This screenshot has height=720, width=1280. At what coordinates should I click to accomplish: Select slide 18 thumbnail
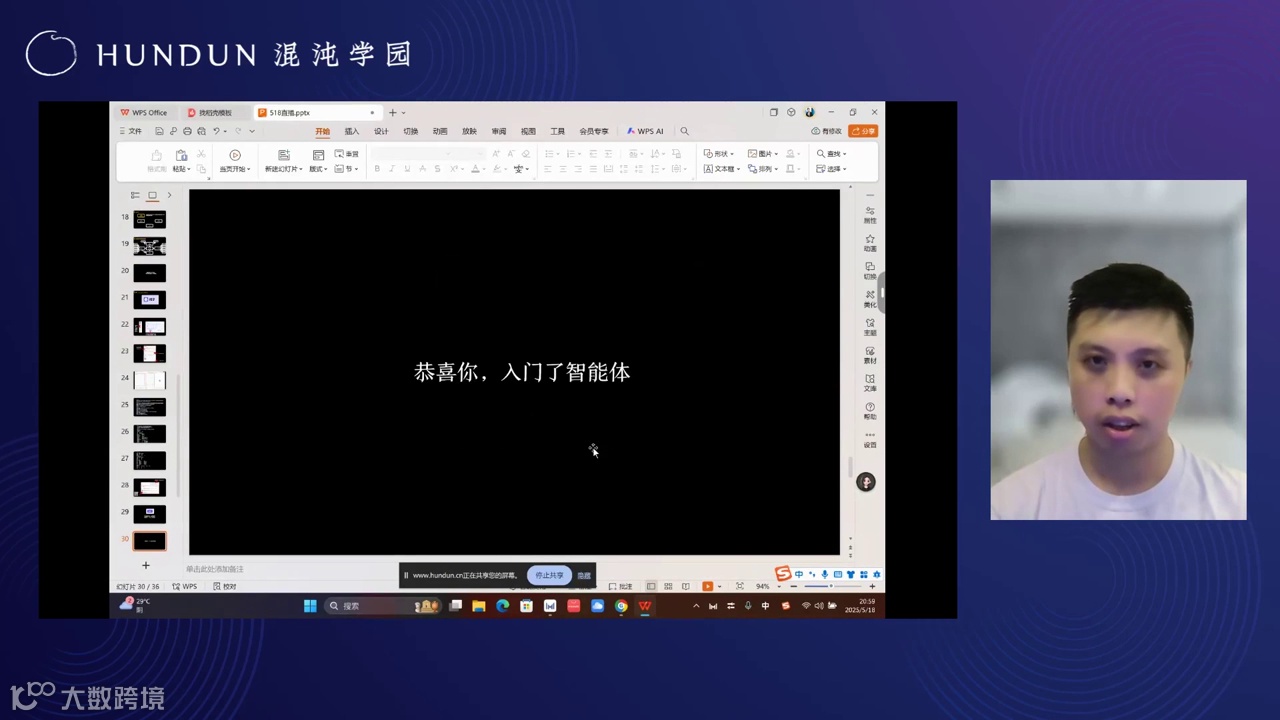click(149, 220)
